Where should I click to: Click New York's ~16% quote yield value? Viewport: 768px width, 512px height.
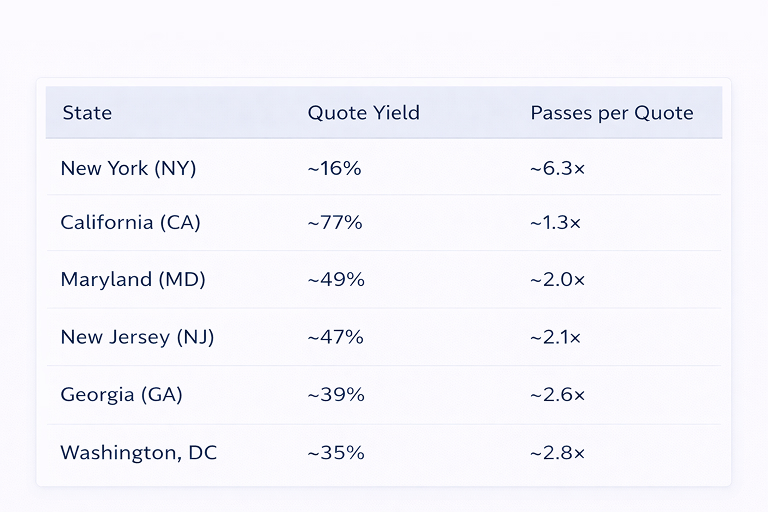pyautogui.click(x=334, y=168)
